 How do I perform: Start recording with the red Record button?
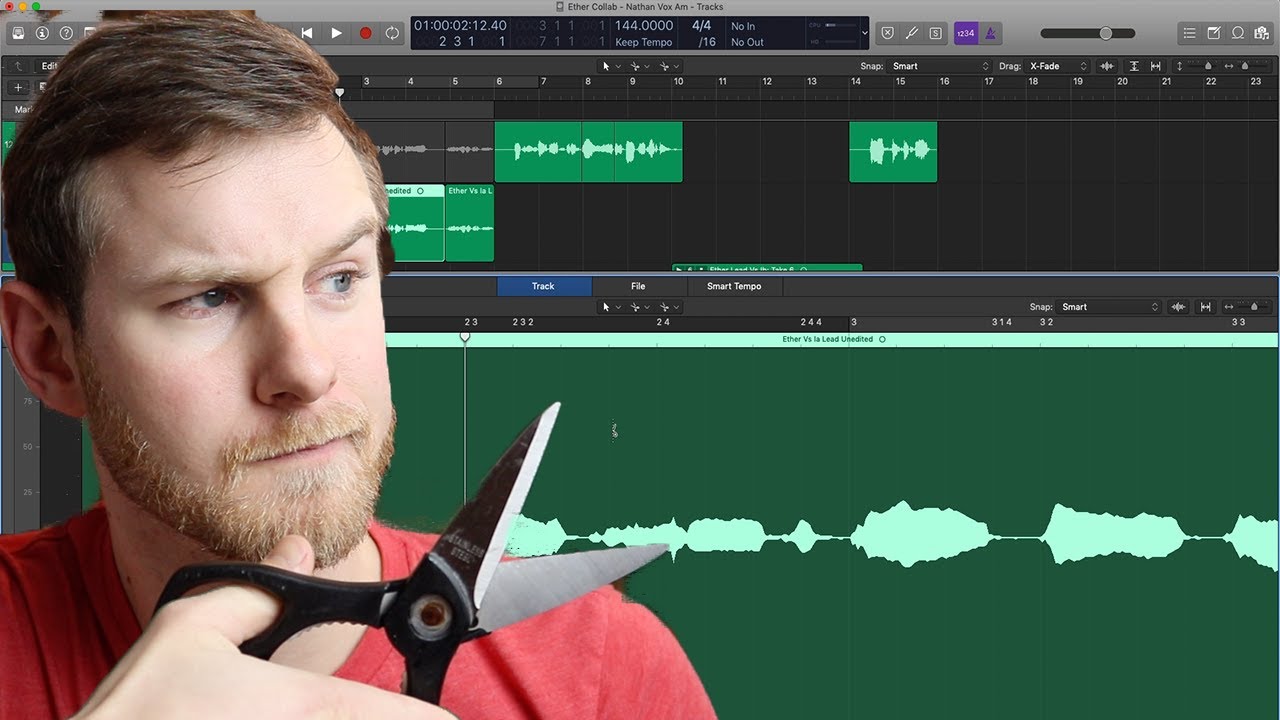pos(365,33)
